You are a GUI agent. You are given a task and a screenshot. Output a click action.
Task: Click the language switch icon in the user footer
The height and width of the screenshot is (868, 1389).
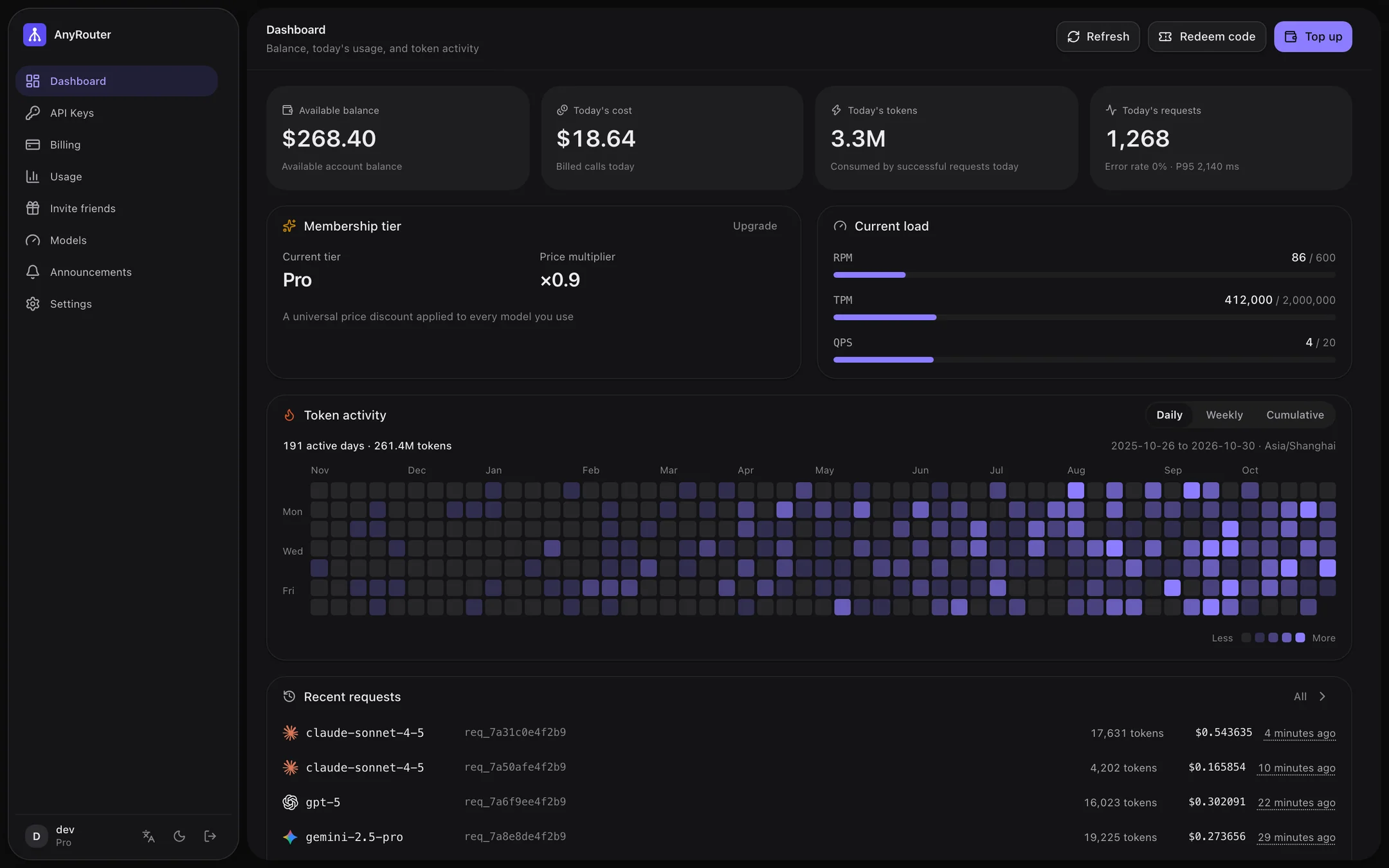149,836
